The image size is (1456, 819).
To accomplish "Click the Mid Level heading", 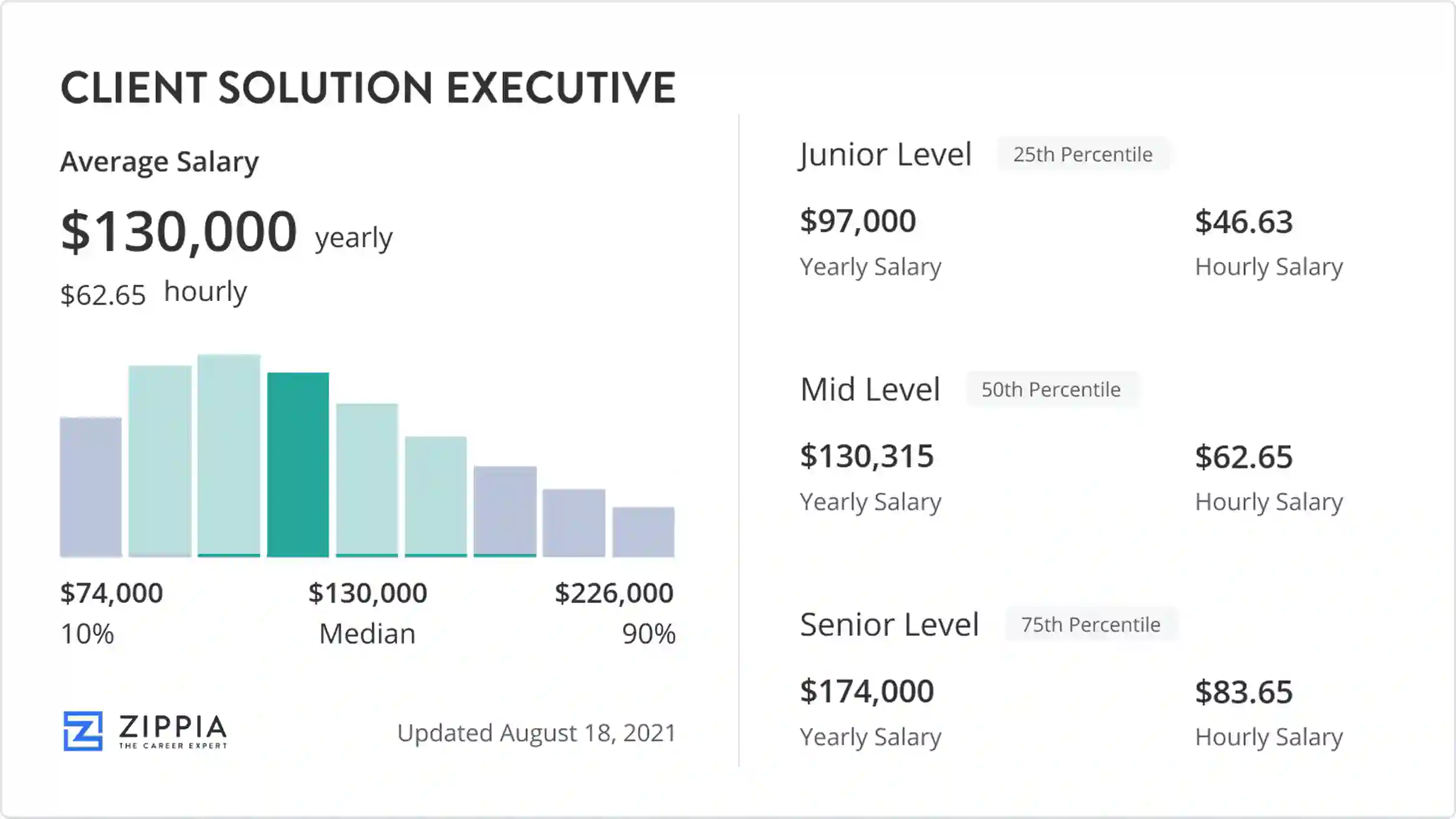I will tap(870, 389).
